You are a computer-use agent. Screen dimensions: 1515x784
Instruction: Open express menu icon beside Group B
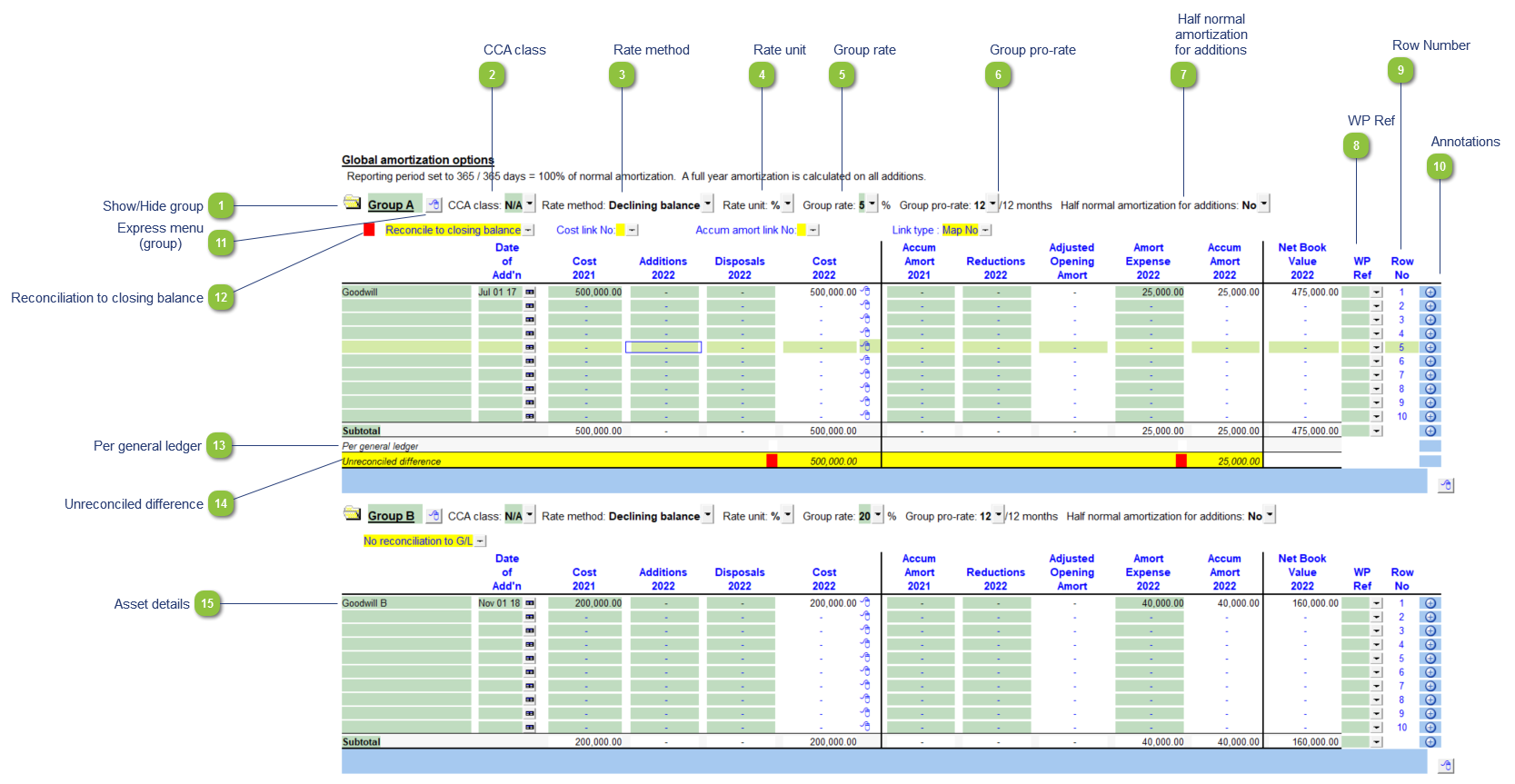pyautogui.click(x=434, y=516)
